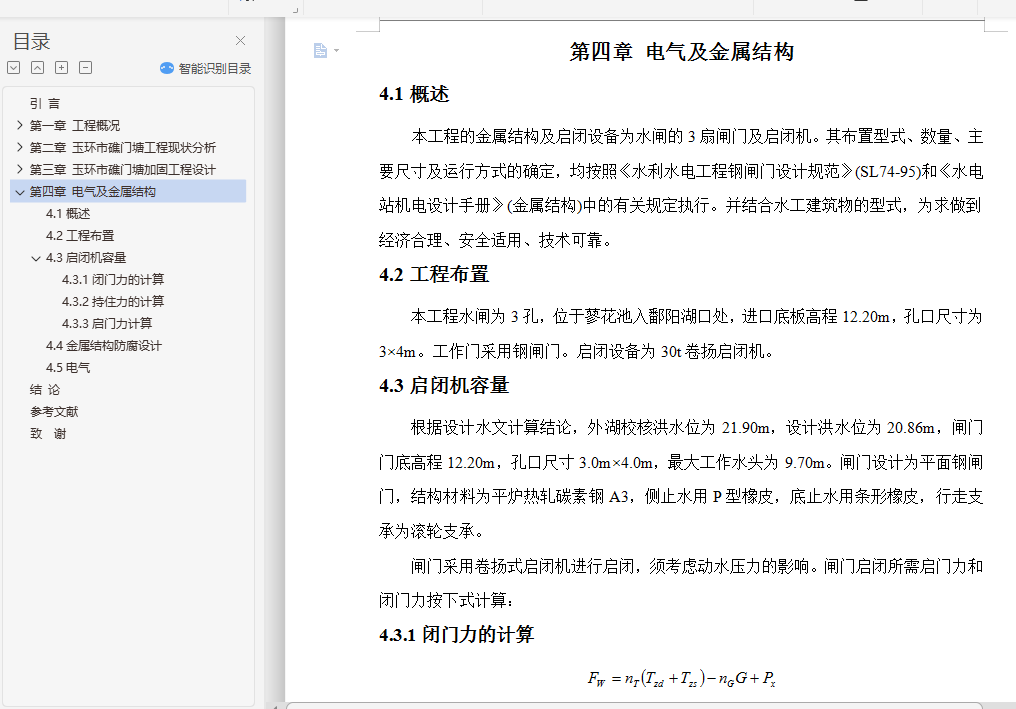Click the text 经济合理、安全适用、技术可靠
The width and height of the screenshot is (1016, 709).
point(495,240)
